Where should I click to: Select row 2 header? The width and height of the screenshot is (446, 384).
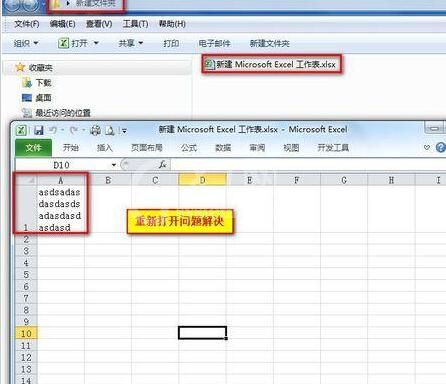point(26,239)
